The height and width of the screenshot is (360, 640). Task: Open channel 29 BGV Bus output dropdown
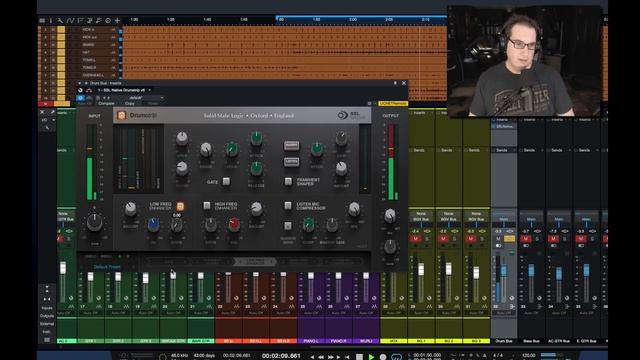(421, 219)
